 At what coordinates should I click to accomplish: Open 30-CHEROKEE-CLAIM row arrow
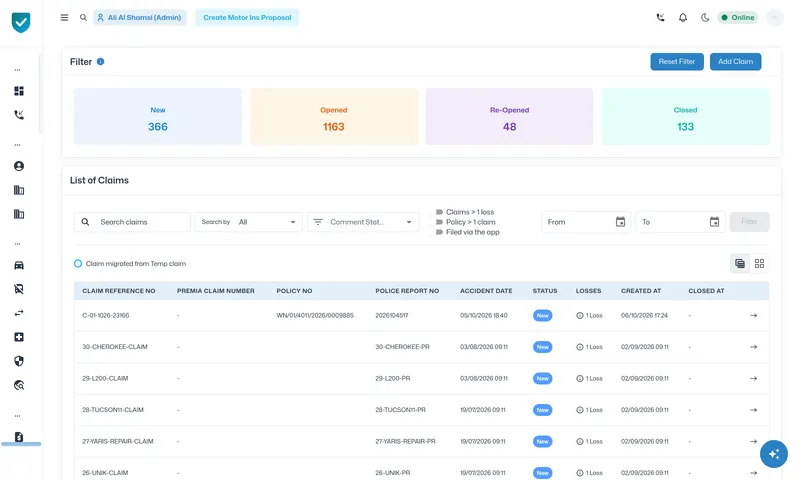click(x=753, y=347)
